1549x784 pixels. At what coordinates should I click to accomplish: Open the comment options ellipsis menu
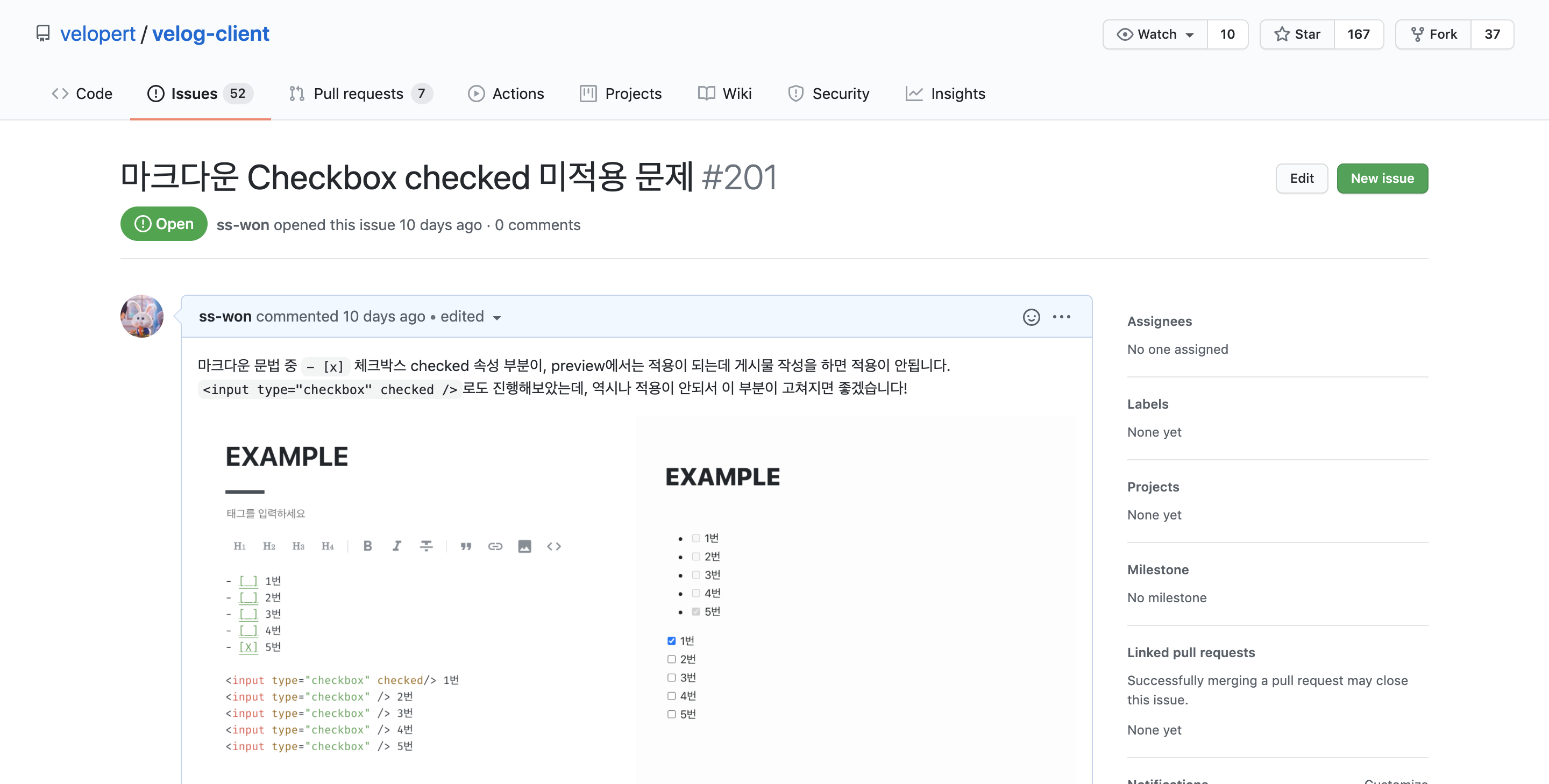click(1061, 317)
